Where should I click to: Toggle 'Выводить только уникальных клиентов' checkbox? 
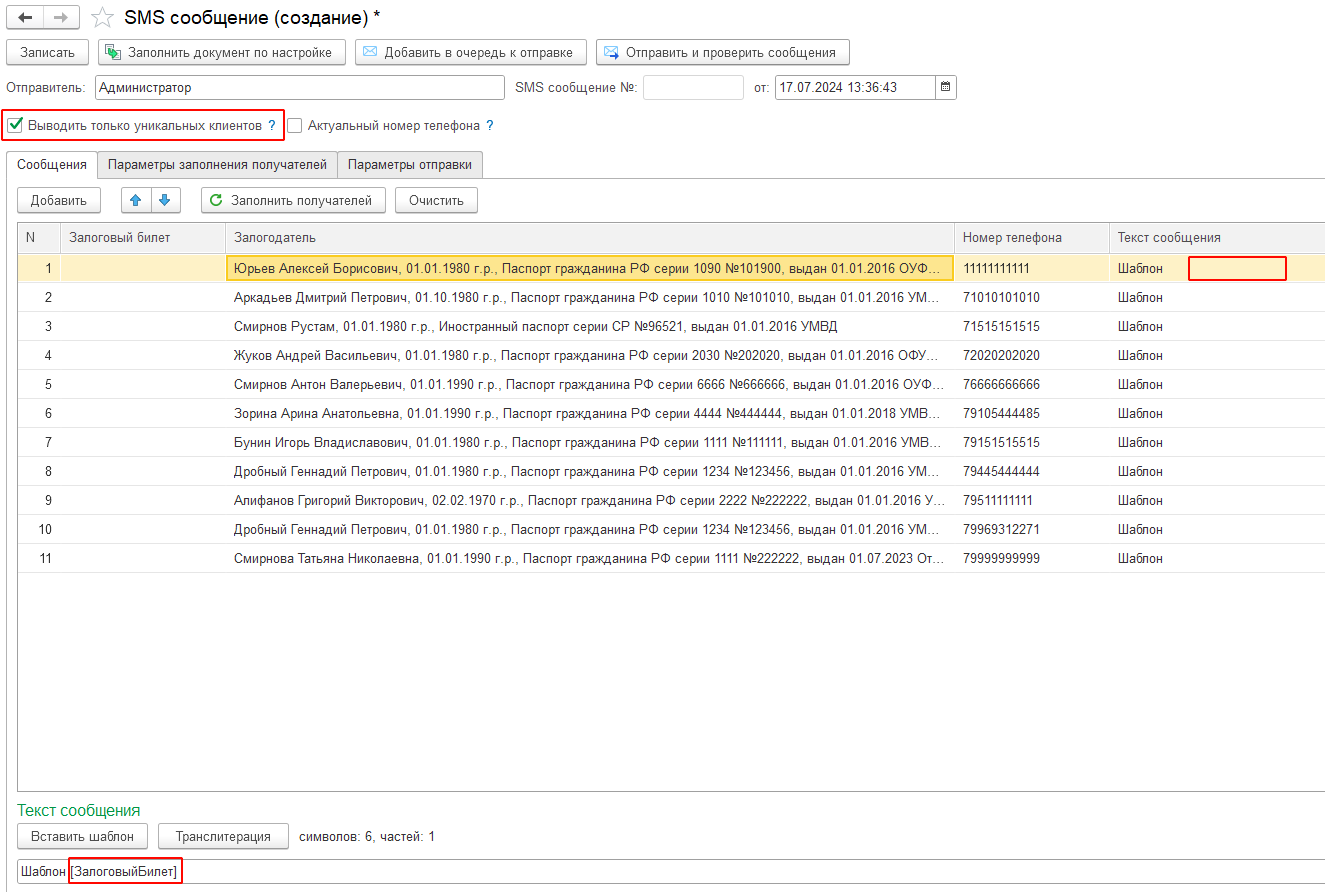pyautogui.click(x=15, y=126)
